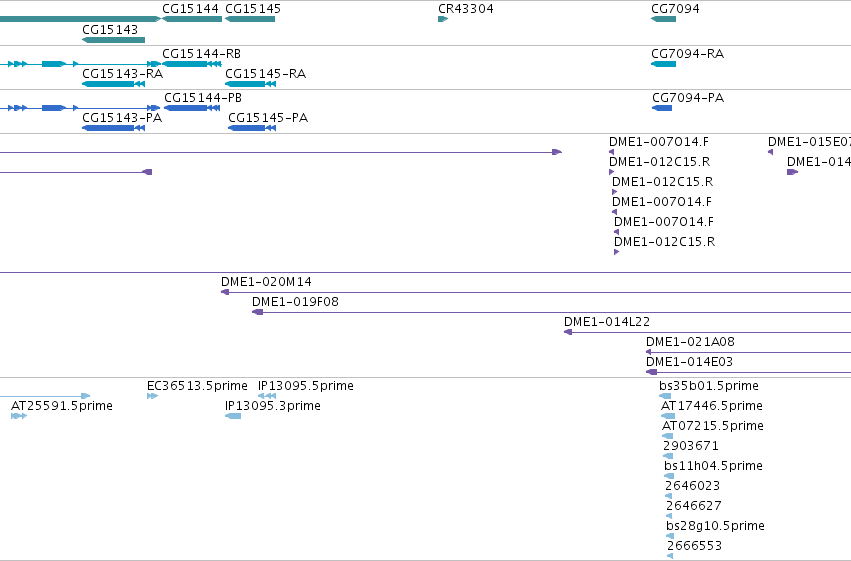This screenshot has width=851, height=561.
Task: Select the CG7094-PA protein label
Action: 688,98
